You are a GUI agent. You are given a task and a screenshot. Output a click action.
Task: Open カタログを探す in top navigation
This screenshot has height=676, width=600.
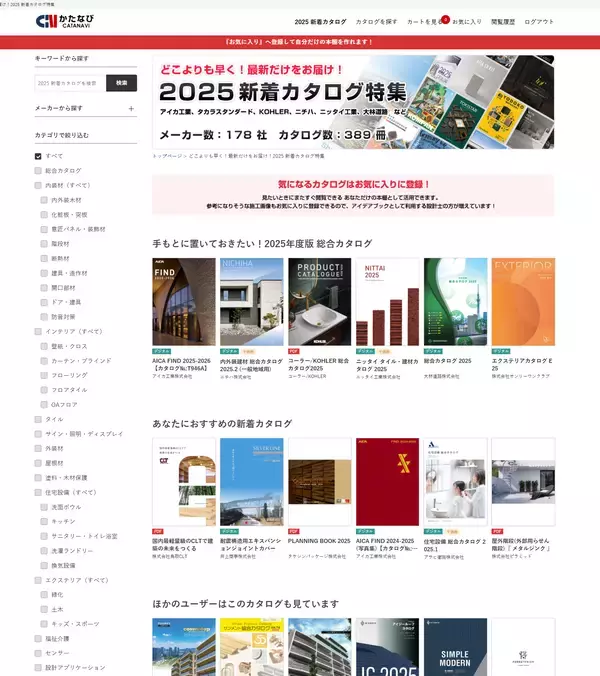(x=376, y=22)
